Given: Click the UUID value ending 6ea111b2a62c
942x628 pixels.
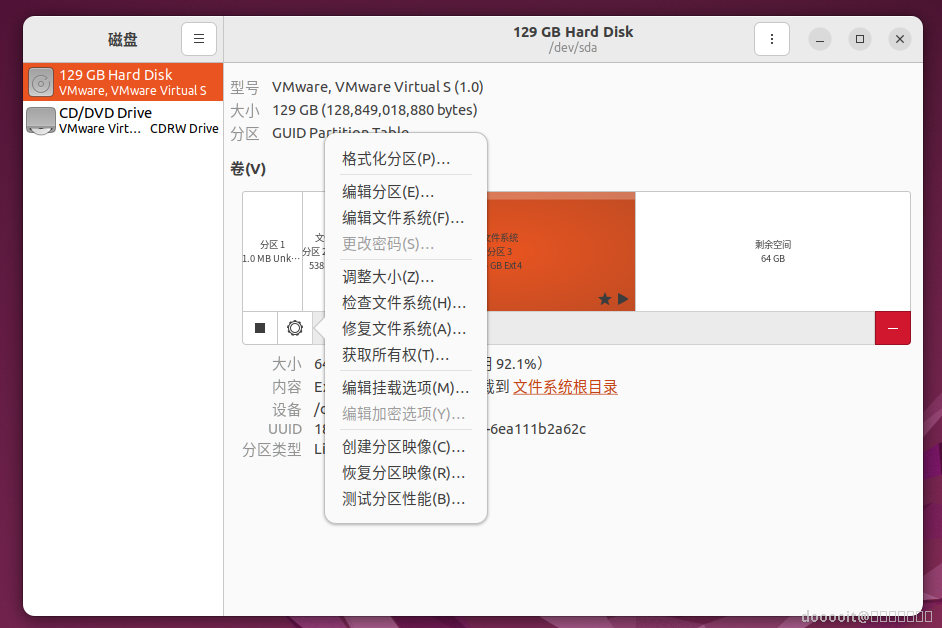Looking at the screenshot, I should point(538,429).
